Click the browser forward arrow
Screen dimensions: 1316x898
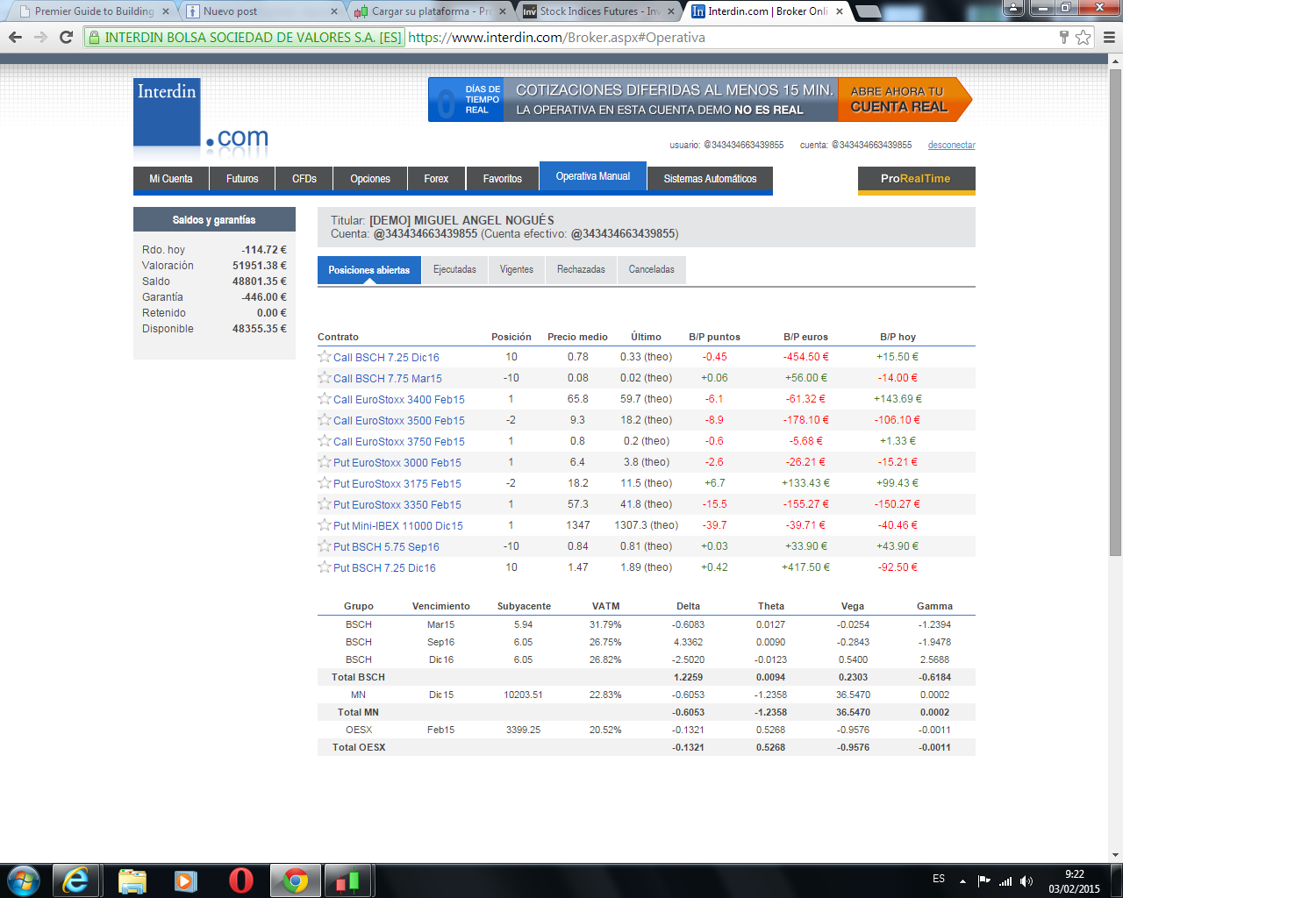click(x=40, y=37)
